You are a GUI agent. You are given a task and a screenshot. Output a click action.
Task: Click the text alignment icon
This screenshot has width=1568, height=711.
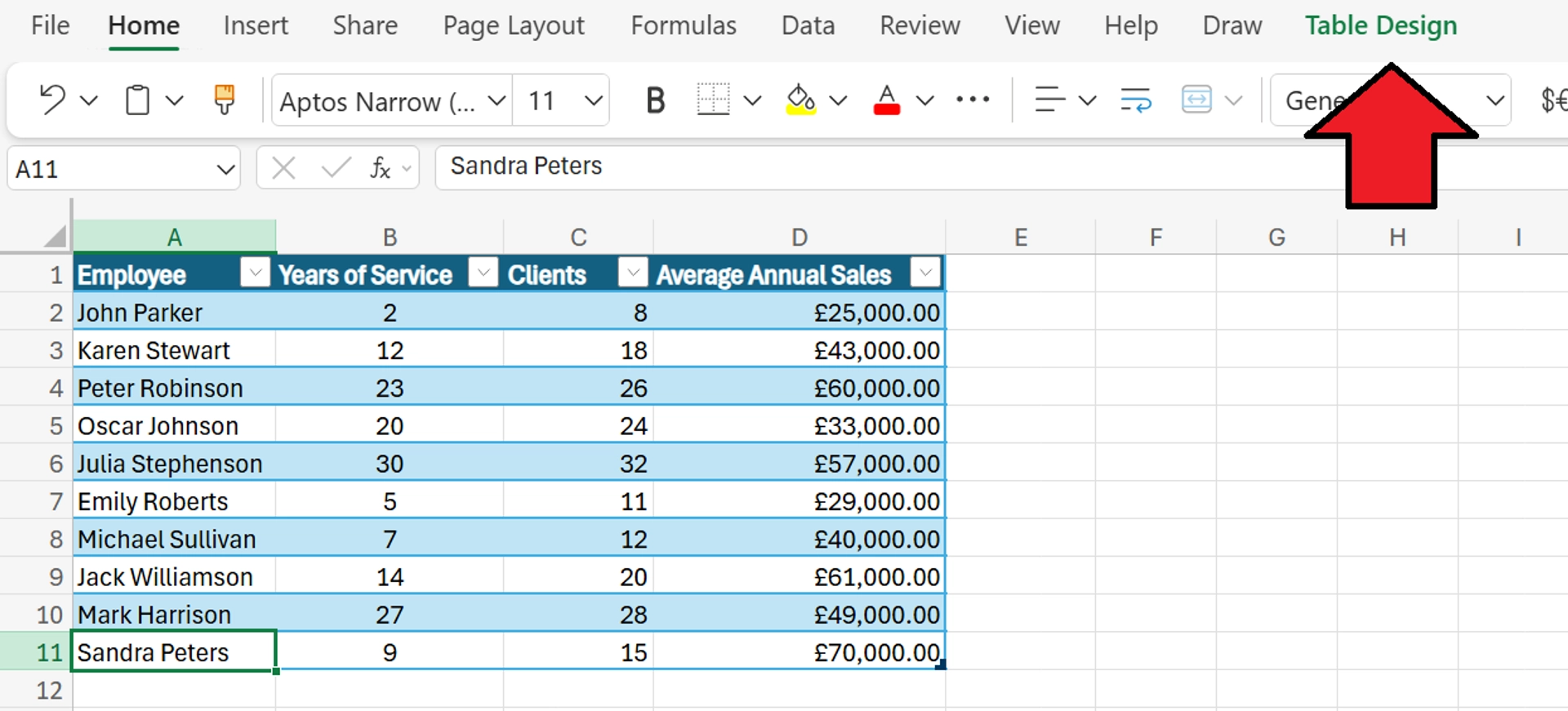[x=1049, y=100]
